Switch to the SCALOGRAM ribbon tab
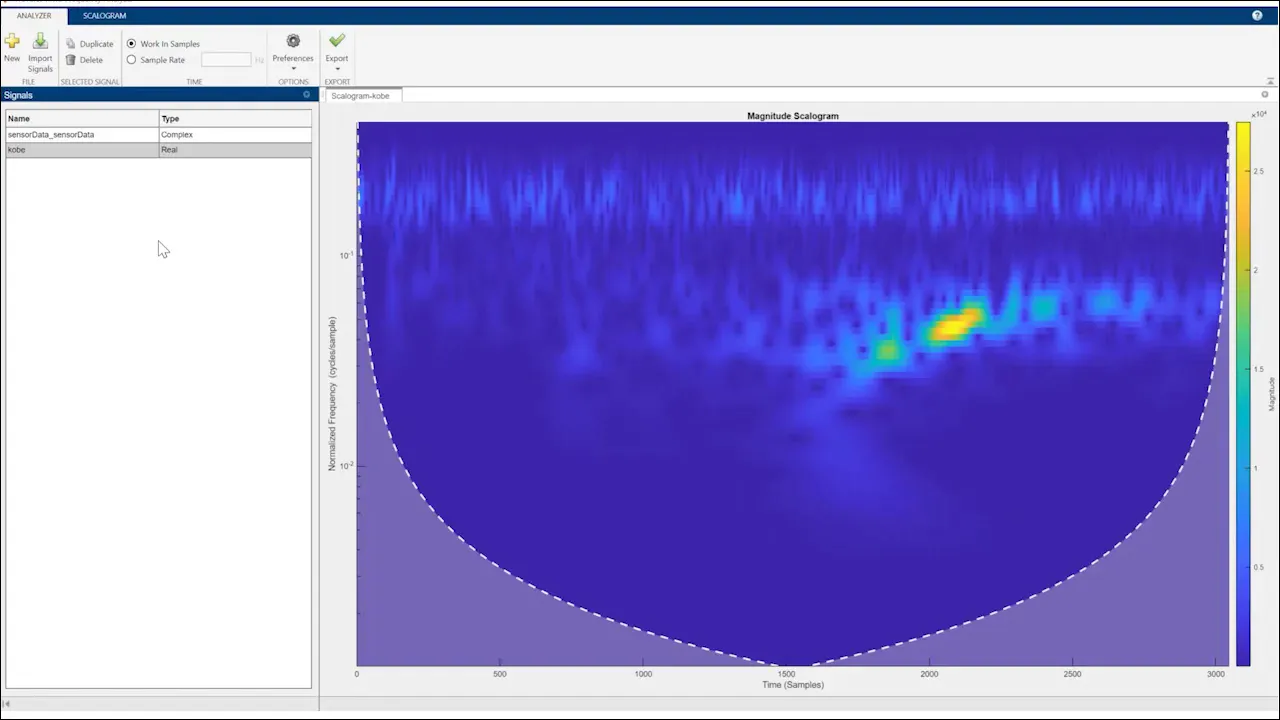 click(104, 16)
